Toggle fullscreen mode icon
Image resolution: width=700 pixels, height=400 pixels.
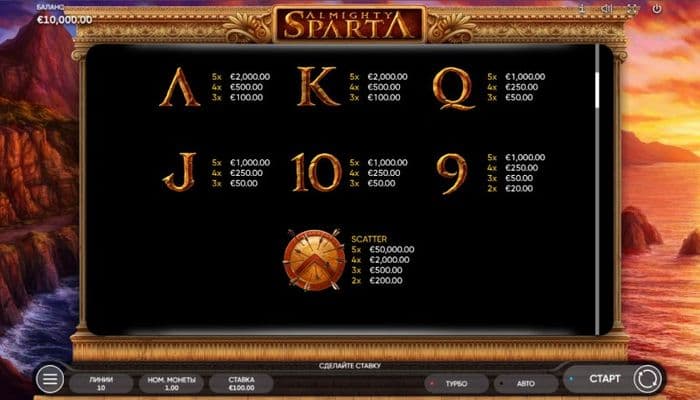point(632,9)
